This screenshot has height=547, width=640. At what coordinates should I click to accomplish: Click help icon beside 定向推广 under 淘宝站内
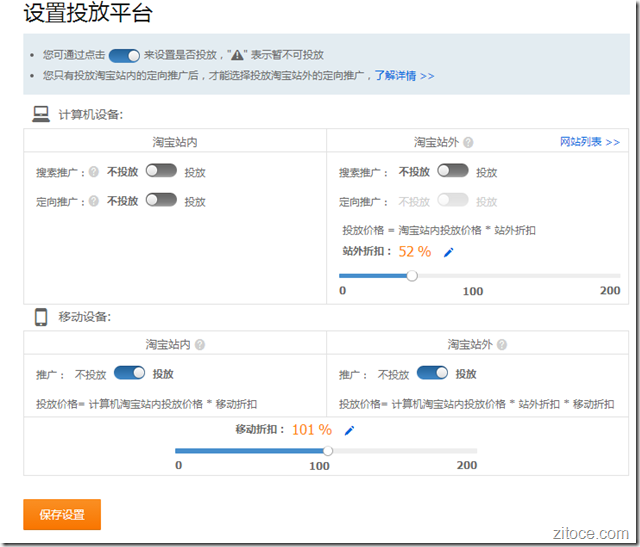click(x=94, y=201)
